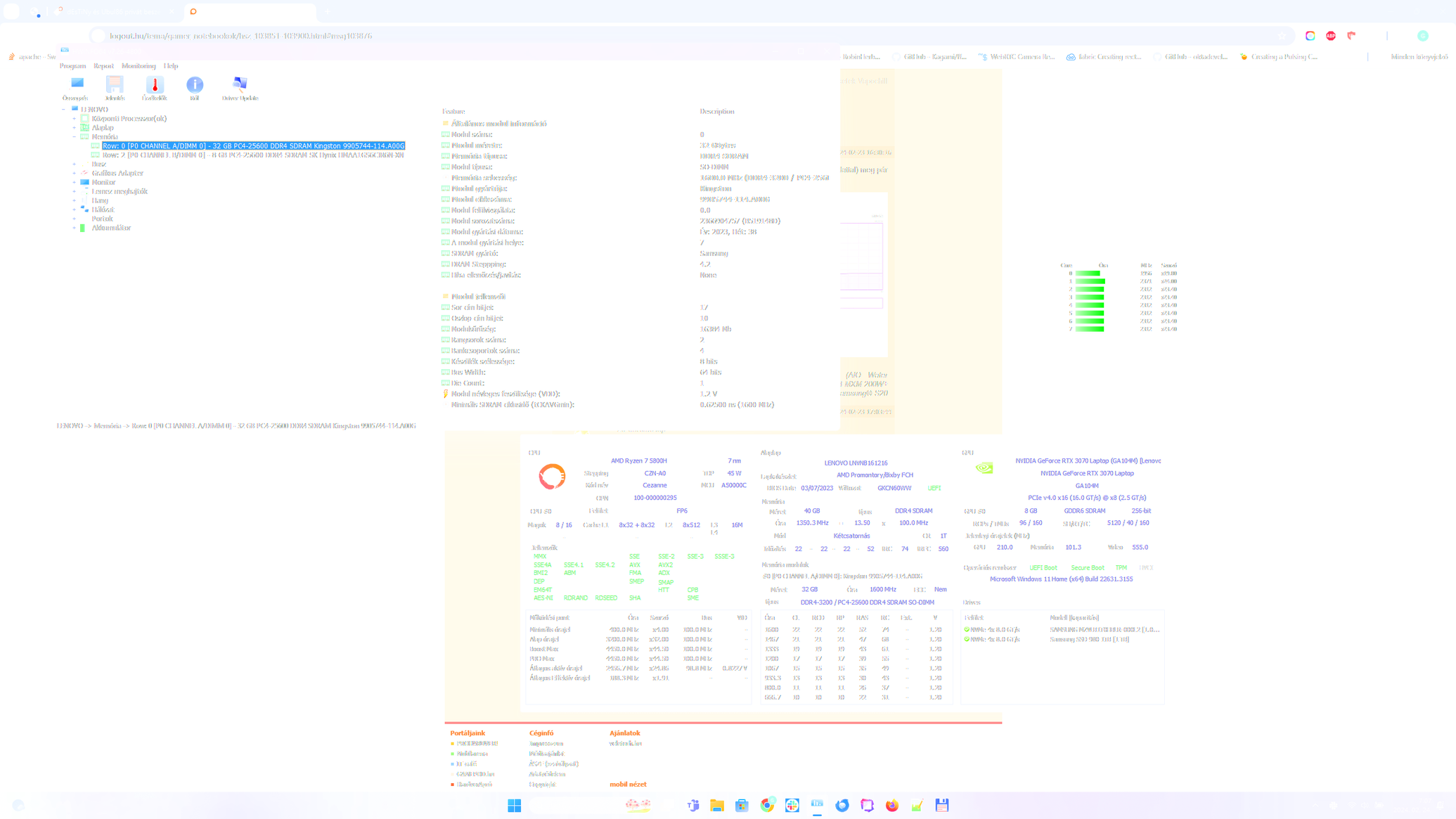Screen dimensions: 1456x819
Task: Open the Érzékelők sensors thermometer icon
Action: click(x=155, y=88)
